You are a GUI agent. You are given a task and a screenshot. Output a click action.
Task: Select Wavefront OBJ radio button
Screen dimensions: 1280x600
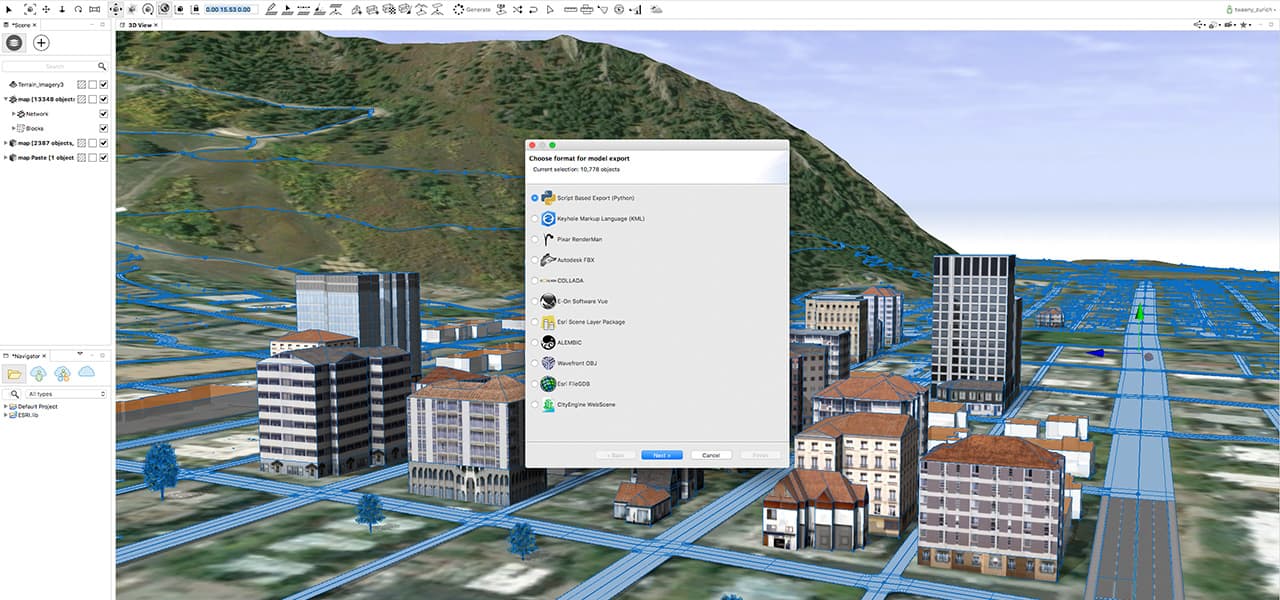pos(535,363)
